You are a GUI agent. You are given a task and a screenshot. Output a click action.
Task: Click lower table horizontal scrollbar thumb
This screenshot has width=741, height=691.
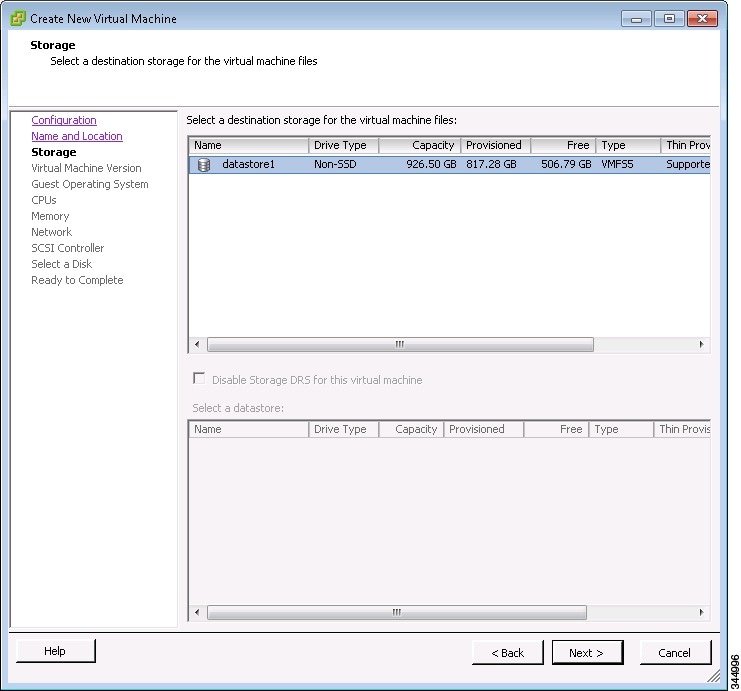[397, 613]
